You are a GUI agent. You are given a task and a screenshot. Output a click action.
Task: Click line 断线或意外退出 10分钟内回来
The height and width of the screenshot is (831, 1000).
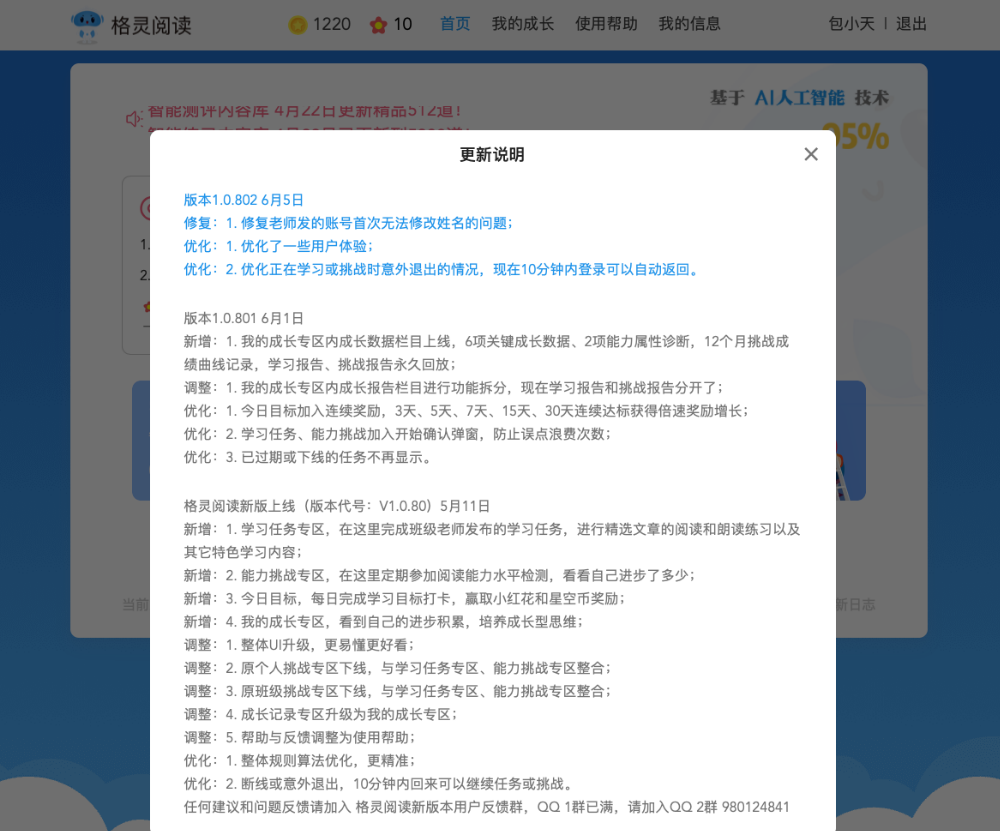[380, 784]
